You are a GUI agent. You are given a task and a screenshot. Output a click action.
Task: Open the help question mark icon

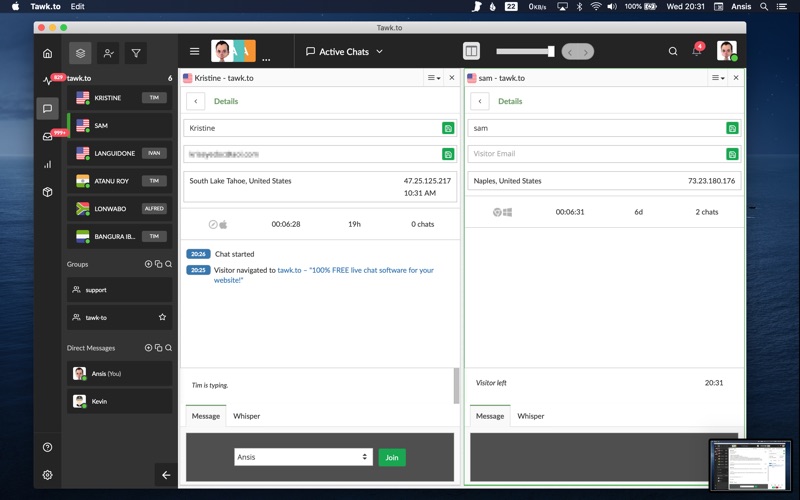click(x=47, y=447)
